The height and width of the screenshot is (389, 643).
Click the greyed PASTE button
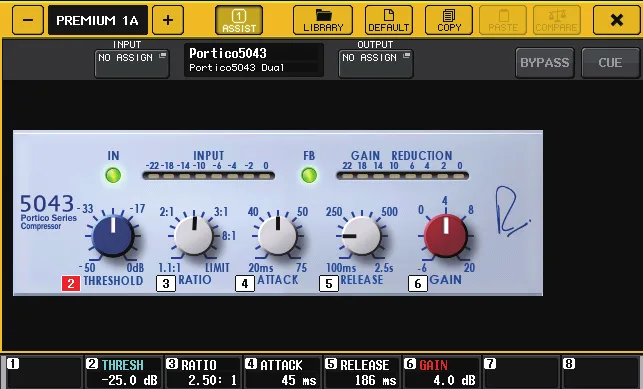503,20
